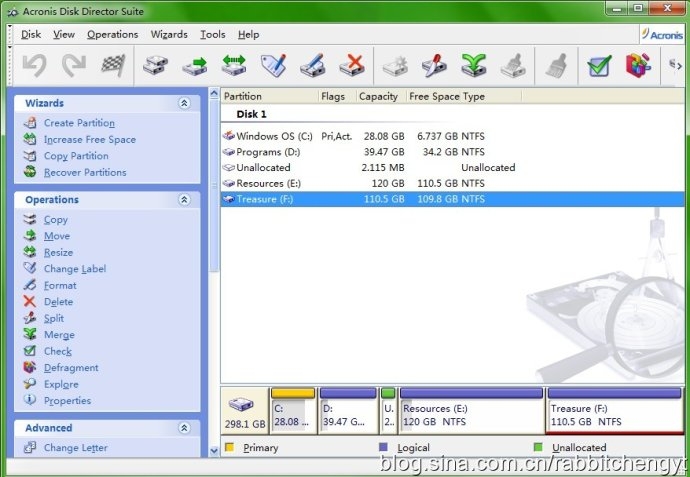Image resolution: width=690 pixels, height=477 pixels.
Task: Click the Create Partition wizard link
Action: tap(79, 123)
